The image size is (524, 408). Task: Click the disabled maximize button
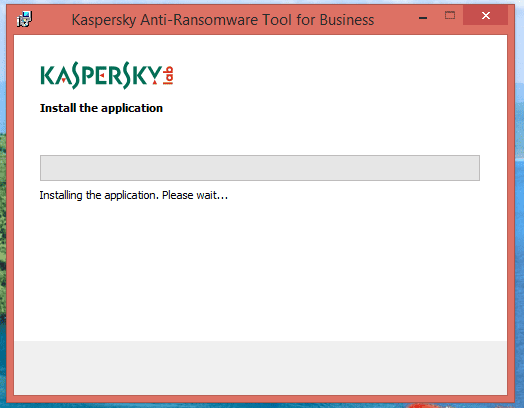[450, 15]
